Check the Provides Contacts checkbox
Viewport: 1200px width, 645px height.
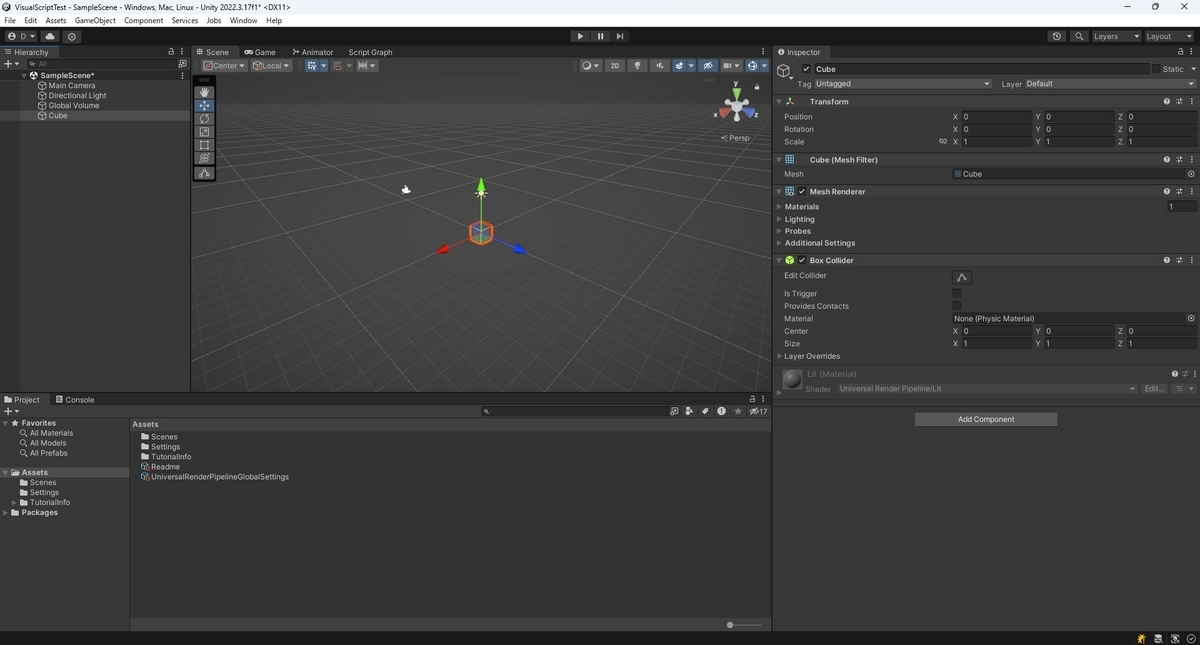pos(957,306)
